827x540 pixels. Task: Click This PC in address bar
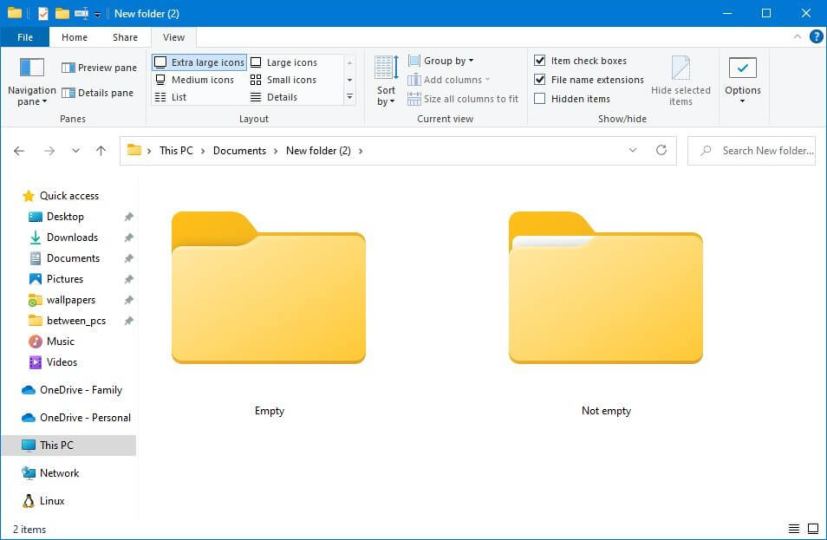tap(176, 151)
